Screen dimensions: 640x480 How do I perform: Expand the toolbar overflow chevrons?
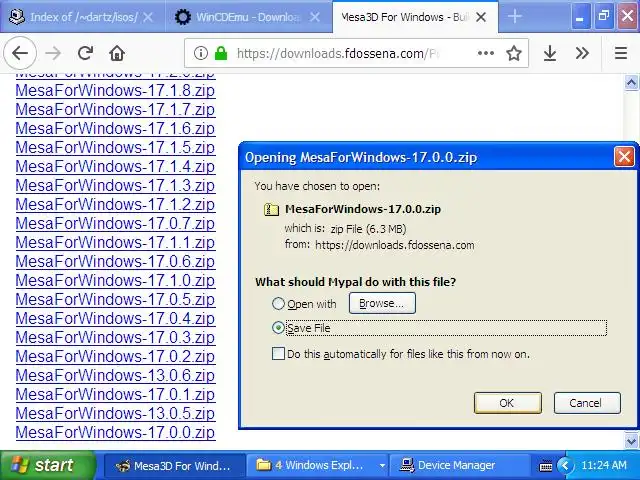(582, 53)
